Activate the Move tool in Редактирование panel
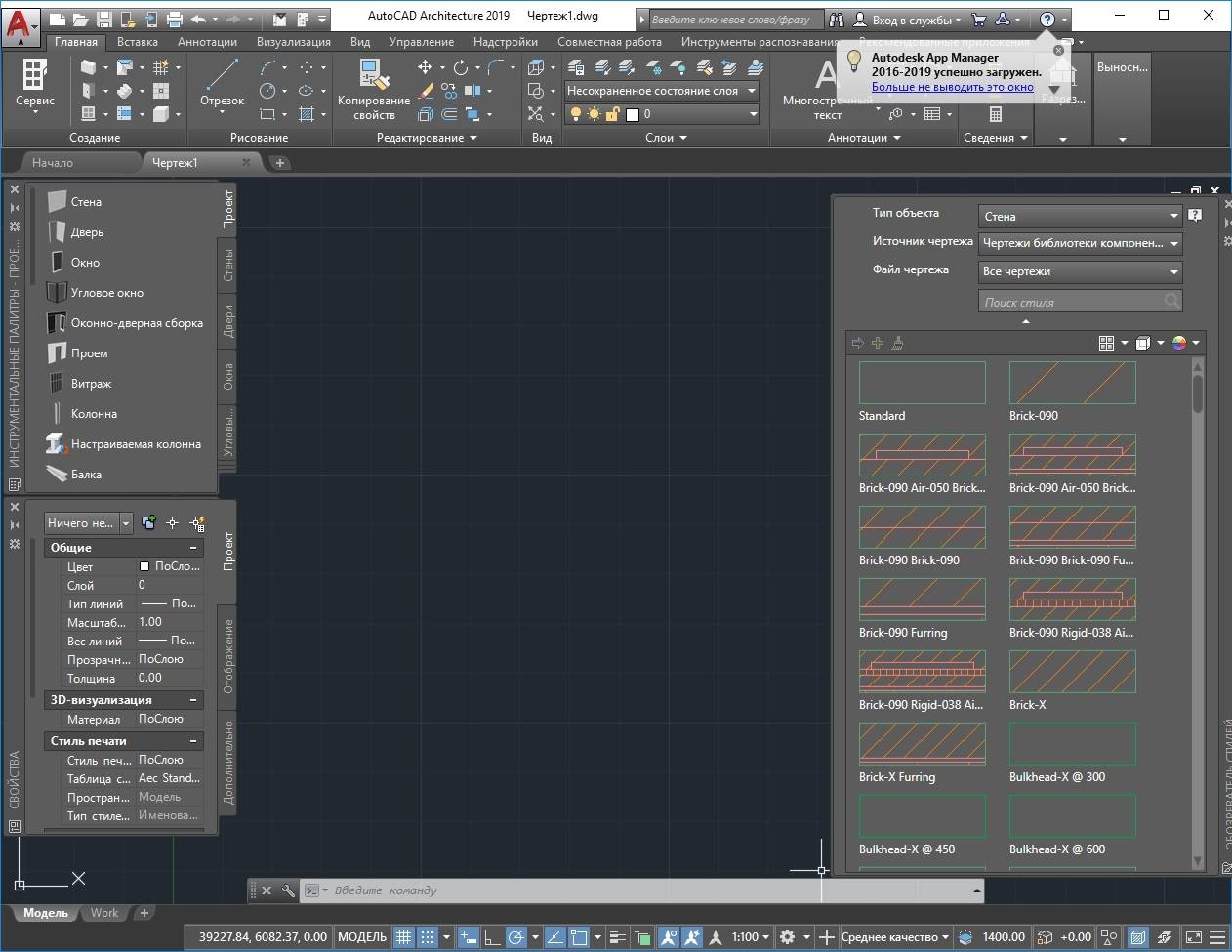 pos(425,67)
